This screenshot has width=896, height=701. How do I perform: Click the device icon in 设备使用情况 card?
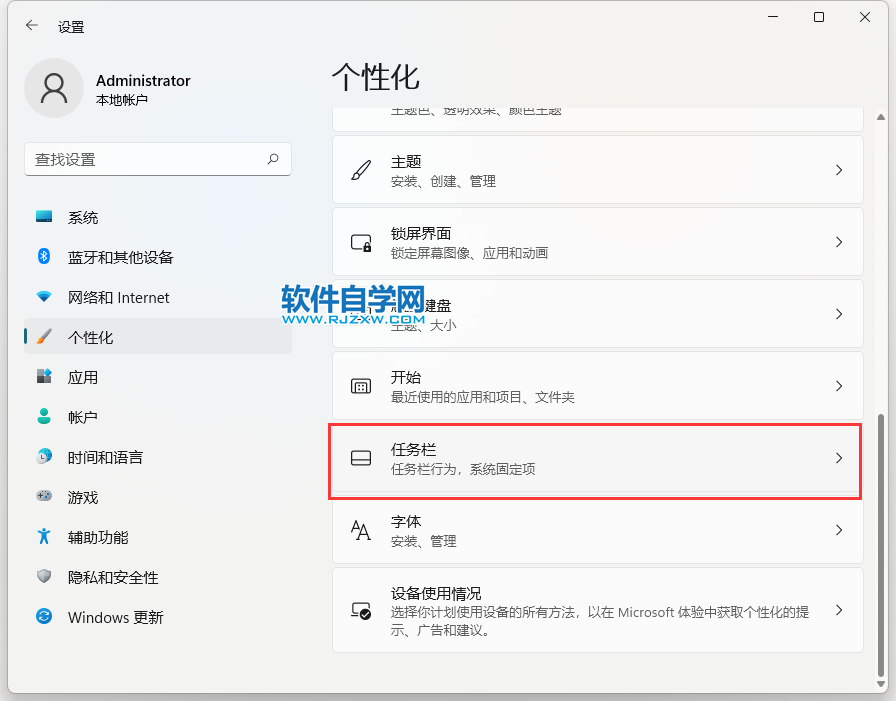point(361,611)
